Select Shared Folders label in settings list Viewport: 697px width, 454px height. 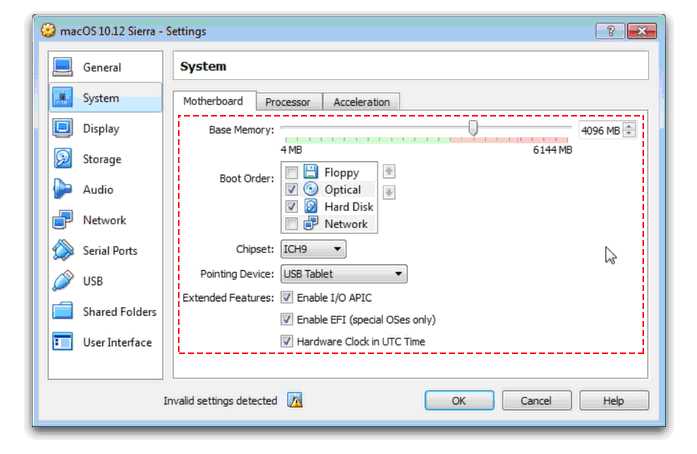[120, 312]
